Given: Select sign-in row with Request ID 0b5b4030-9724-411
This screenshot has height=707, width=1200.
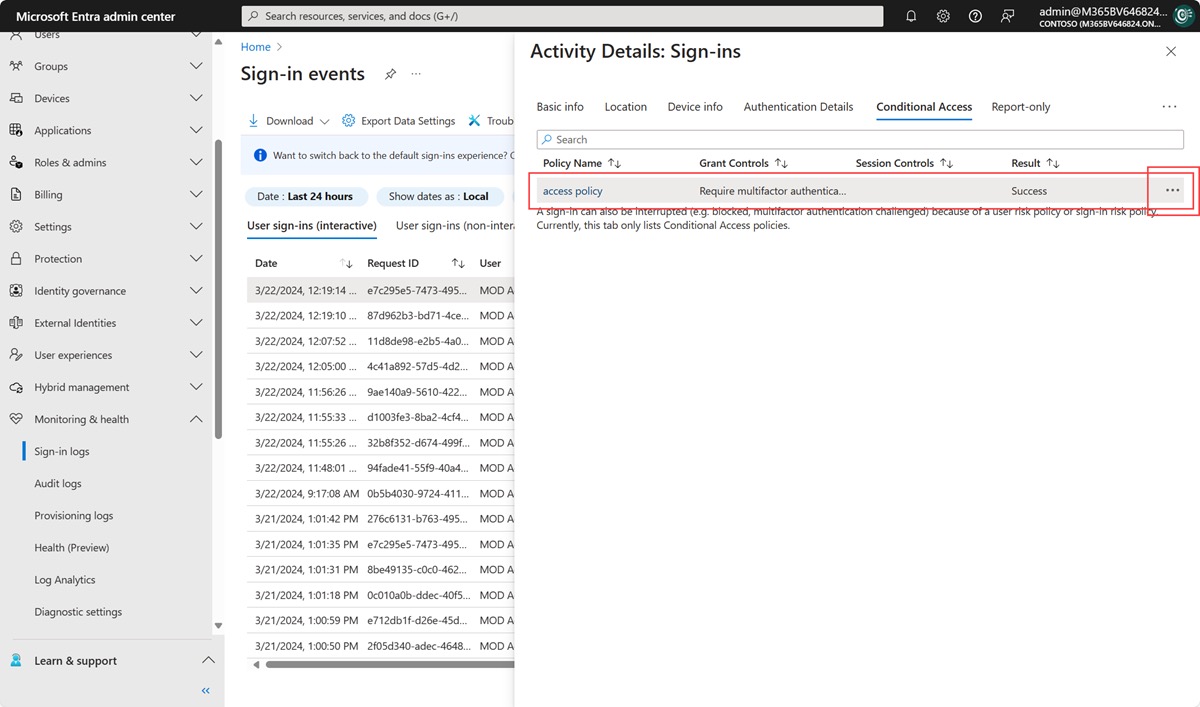Looking at the screenshot, I should (x=380, y=493).
